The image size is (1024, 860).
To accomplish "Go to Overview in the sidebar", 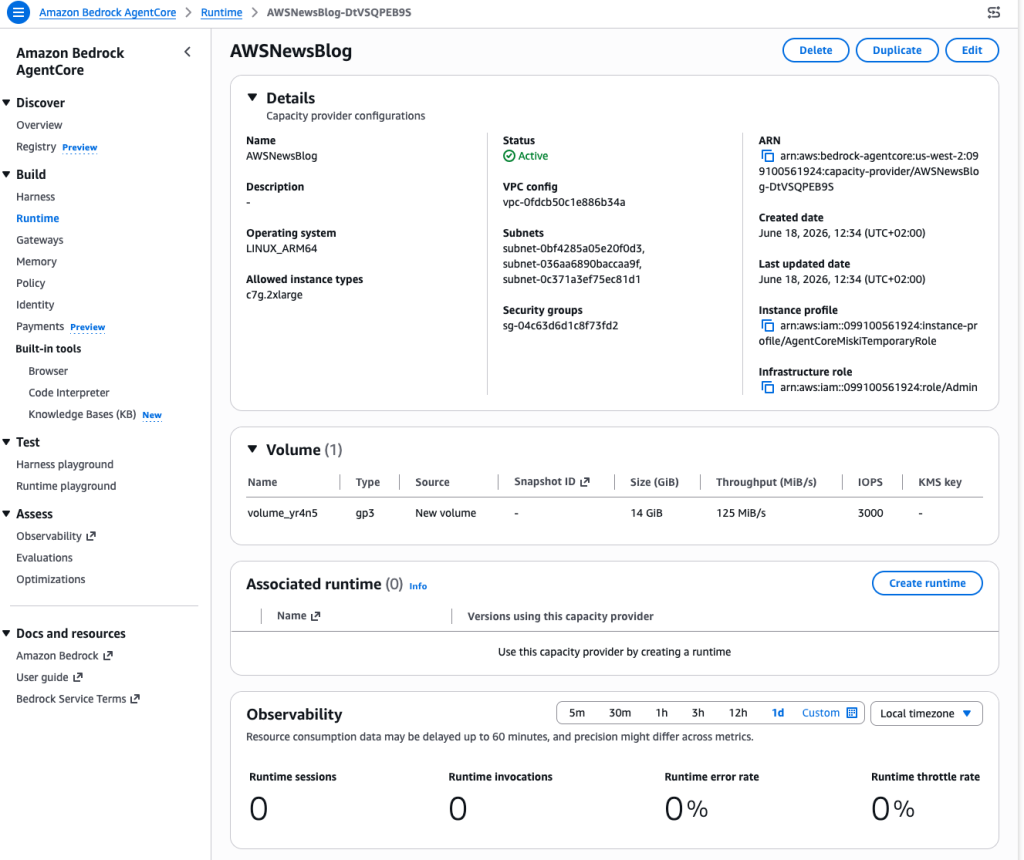I will [x=39, y=125].
